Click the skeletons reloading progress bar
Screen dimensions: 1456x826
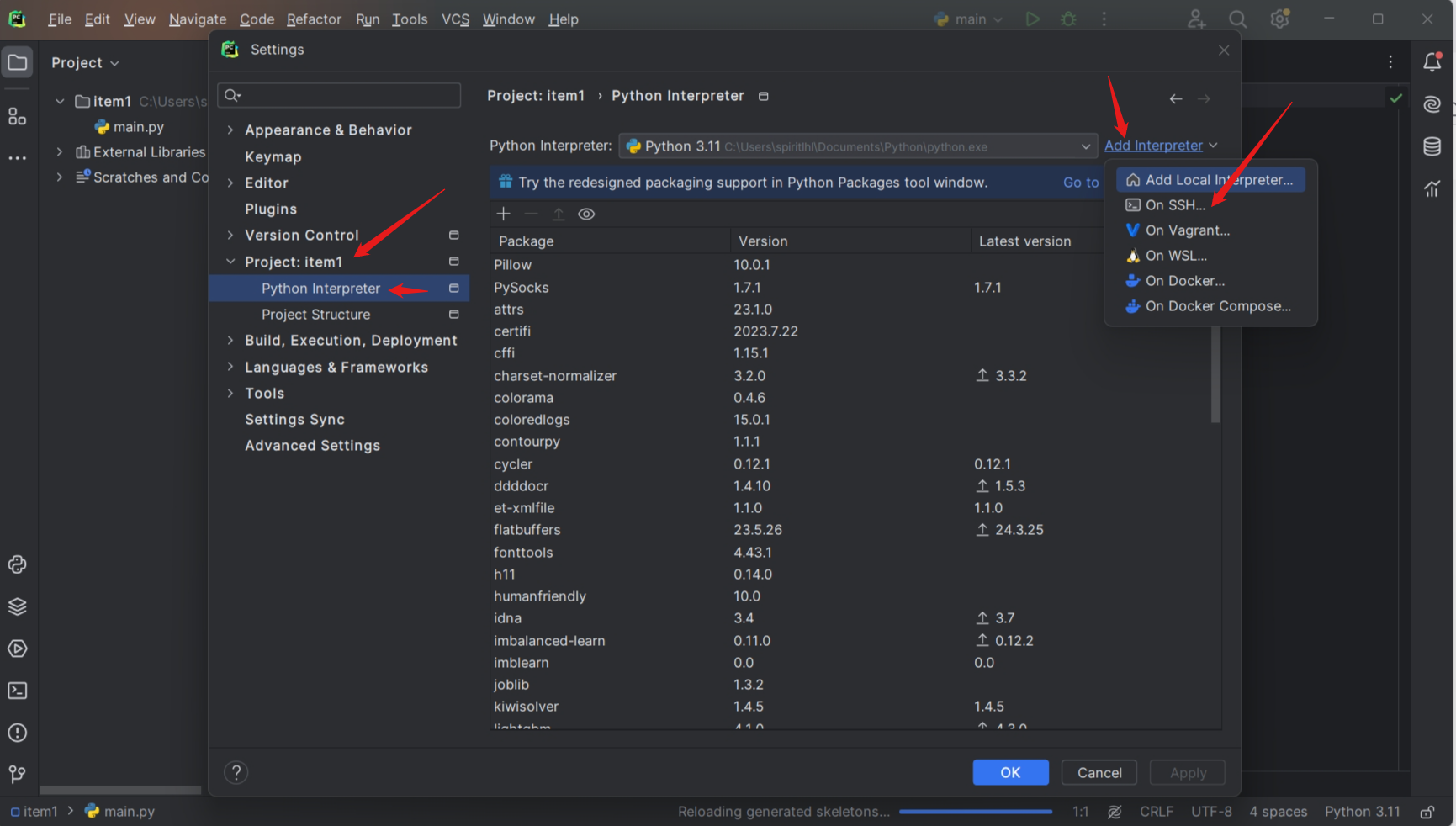[976, 812]
